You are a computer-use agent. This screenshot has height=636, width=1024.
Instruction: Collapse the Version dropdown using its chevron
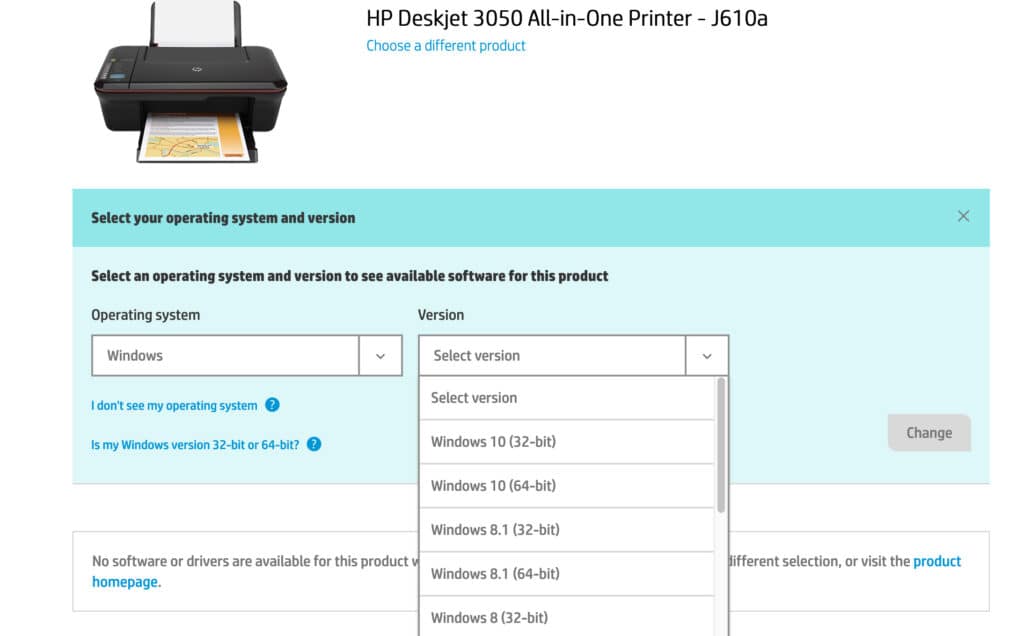coord(707,356)
